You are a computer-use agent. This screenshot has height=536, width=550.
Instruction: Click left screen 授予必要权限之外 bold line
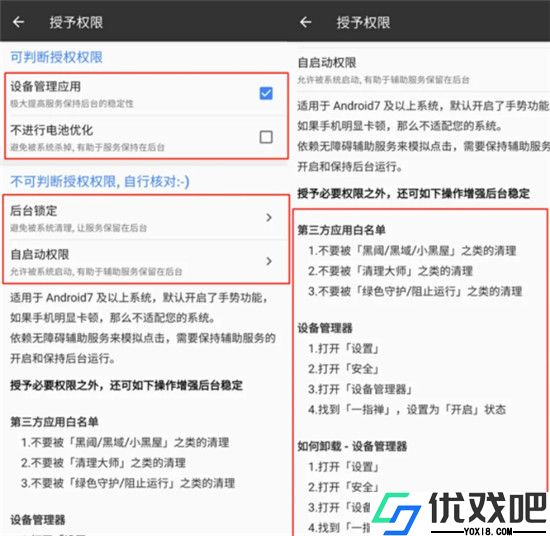point(126,385)
